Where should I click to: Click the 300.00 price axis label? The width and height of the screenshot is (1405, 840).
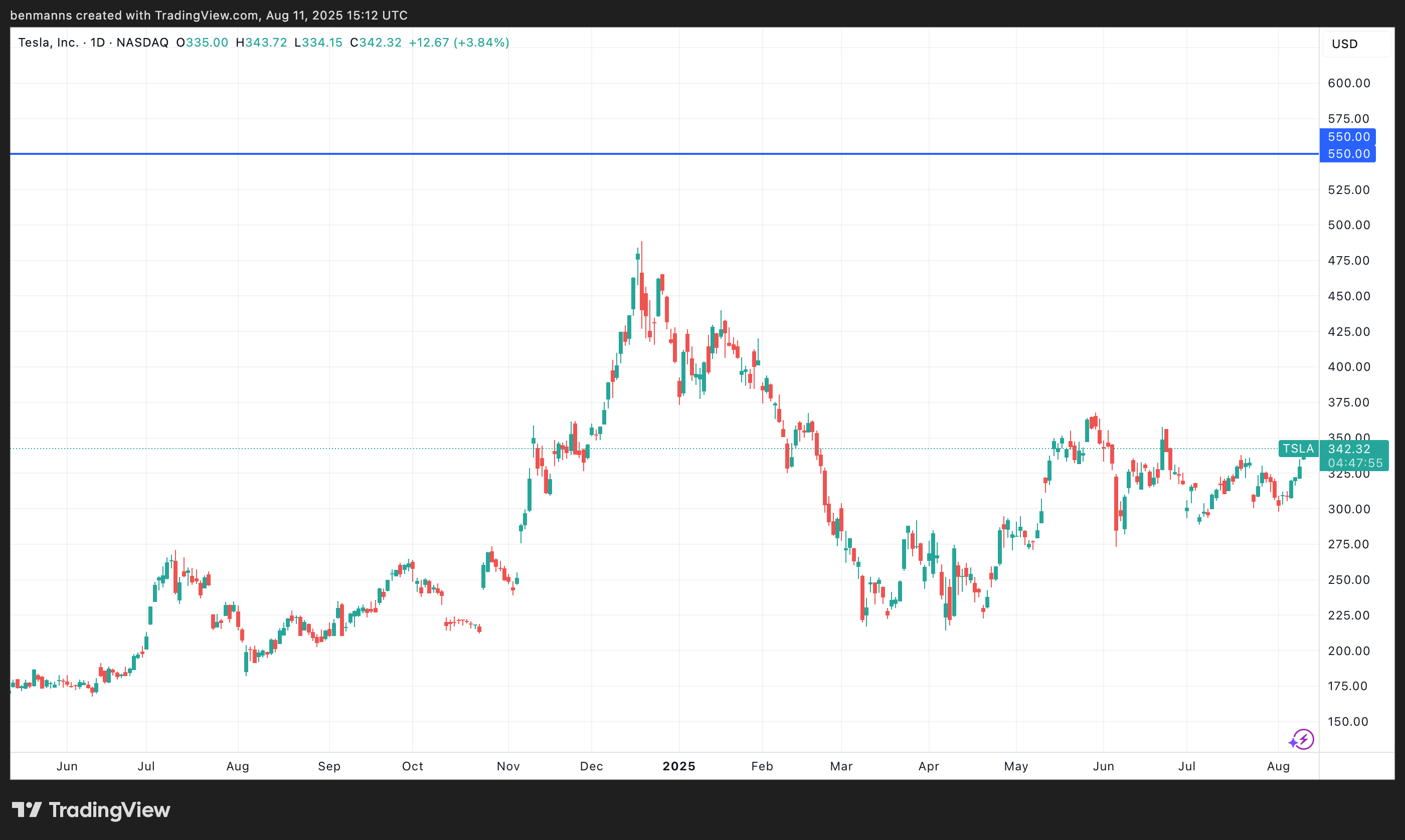click(x=1349, y=509)
